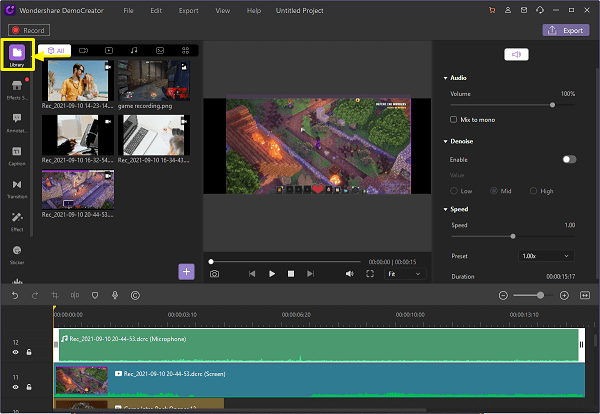Select the All media tab

(56, 49)
